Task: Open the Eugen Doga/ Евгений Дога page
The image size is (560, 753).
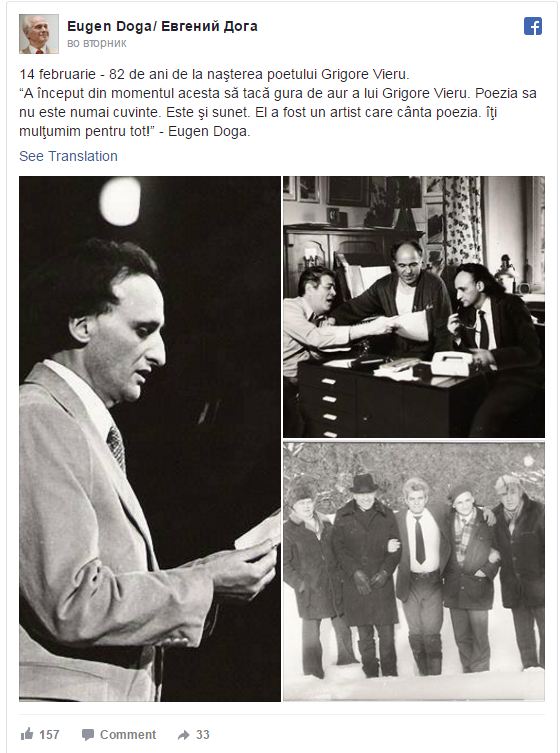Action: 162,26
